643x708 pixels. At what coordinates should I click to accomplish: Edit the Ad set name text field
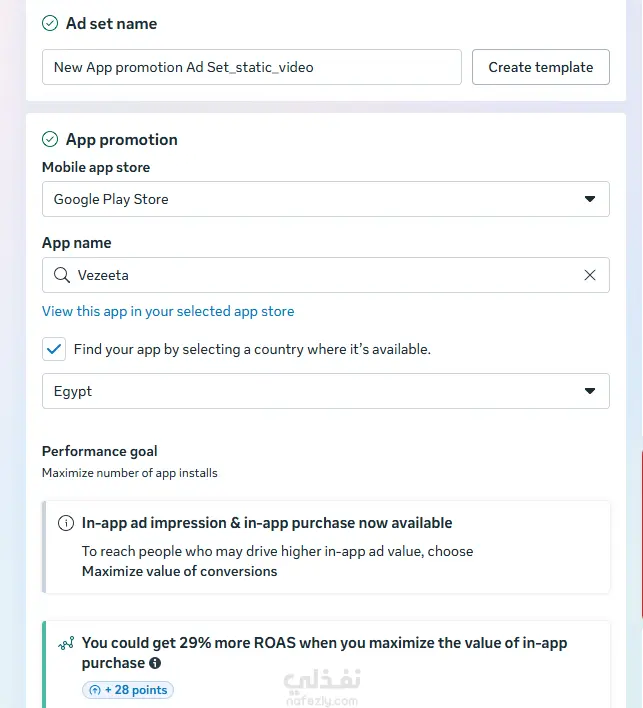point(252,67)
